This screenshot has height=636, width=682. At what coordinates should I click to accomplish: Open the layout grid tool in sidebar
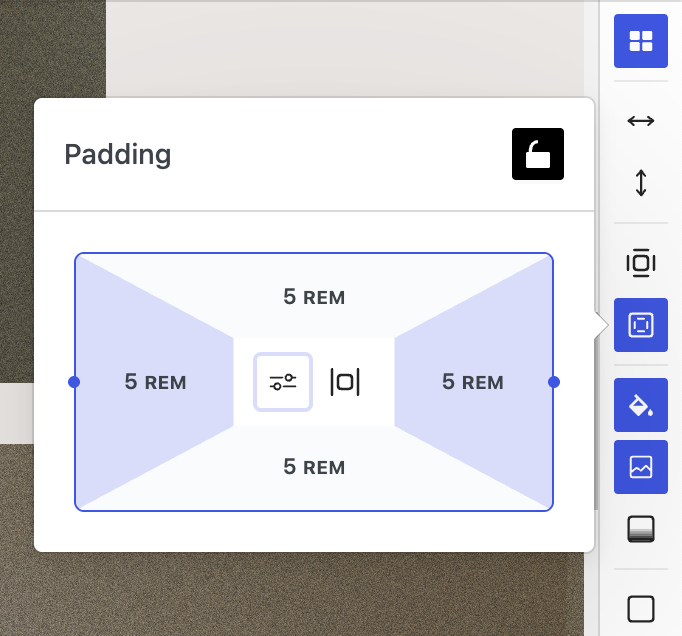tap(641, 41)
